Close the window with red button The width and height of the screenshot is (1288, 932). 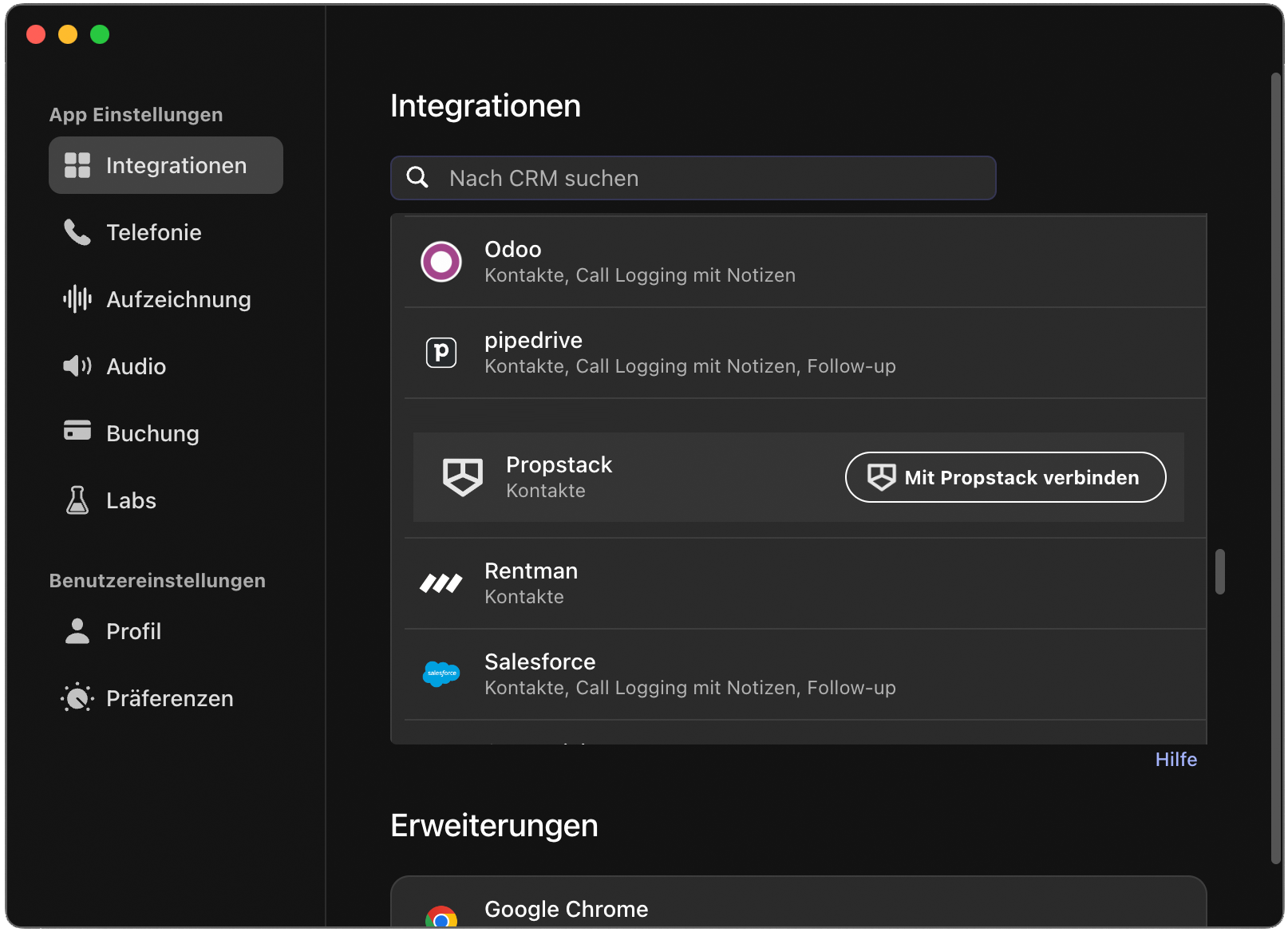pyautogui.click(x=36, y=34)
